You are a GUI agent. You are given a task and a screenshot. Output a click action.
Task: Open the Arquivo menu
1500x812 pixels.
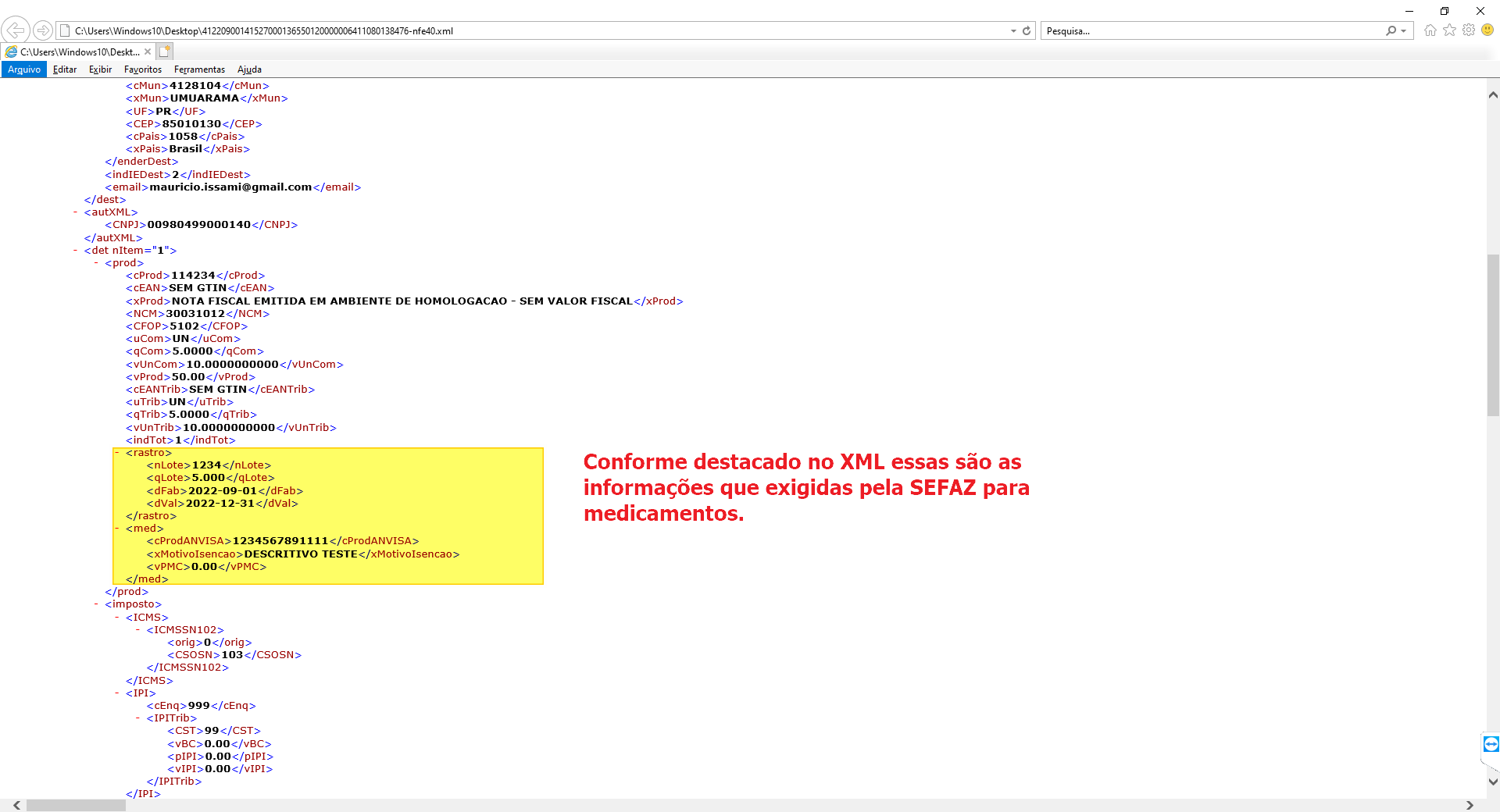tap(24, 69)
